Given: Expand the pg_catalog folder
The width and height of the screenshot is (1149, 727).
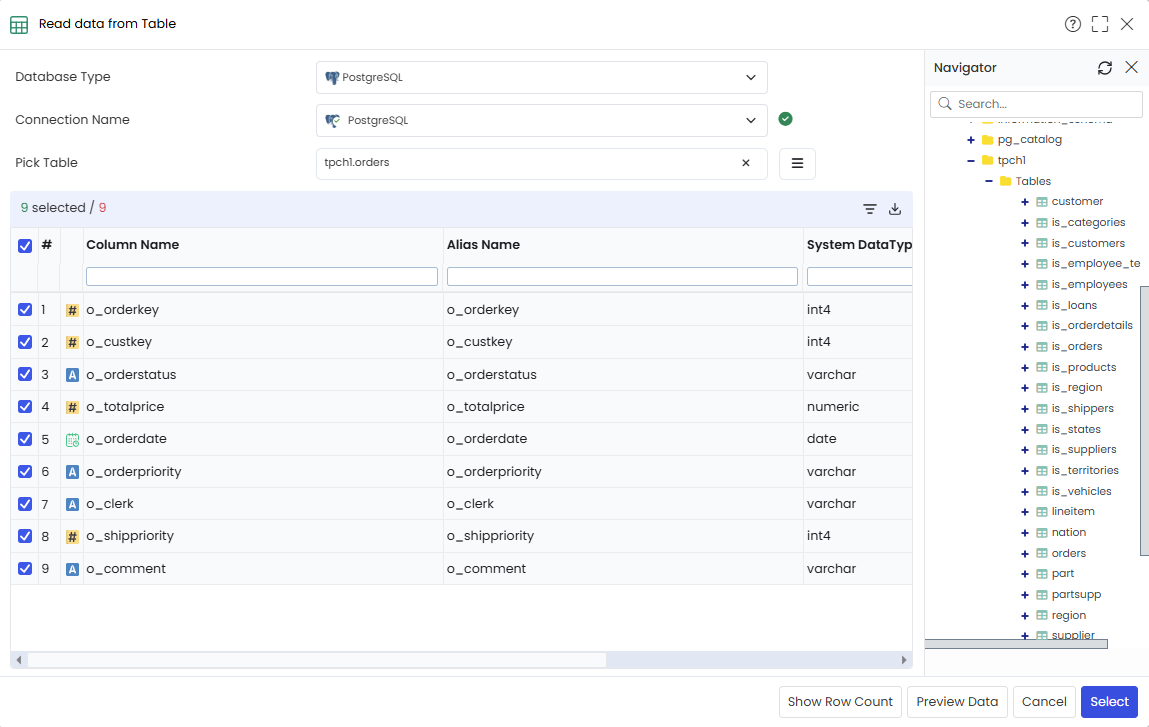Looking at the screenshot, I should pos(970,140).
